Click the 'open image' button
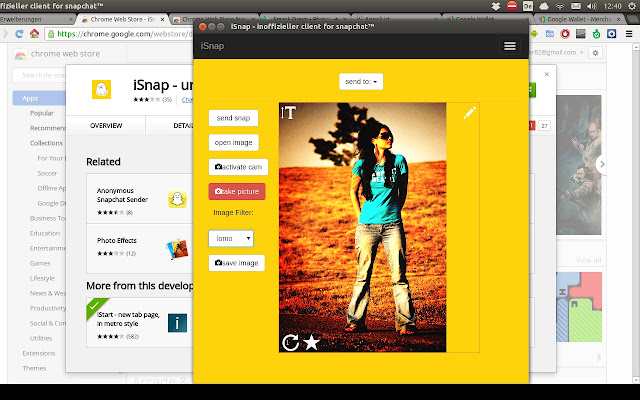 tap(233, 142)
